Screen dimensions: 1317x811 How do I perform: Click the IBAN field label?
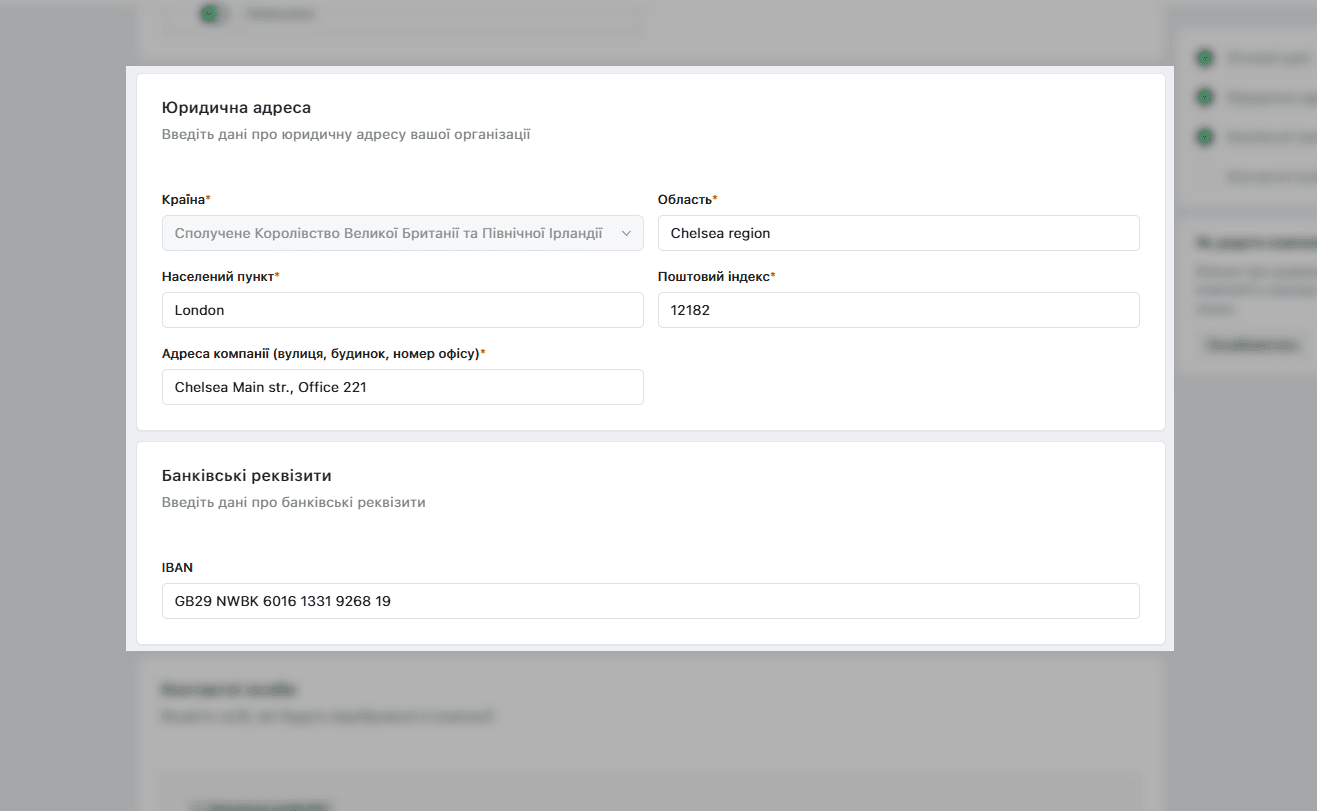point(177,567)
